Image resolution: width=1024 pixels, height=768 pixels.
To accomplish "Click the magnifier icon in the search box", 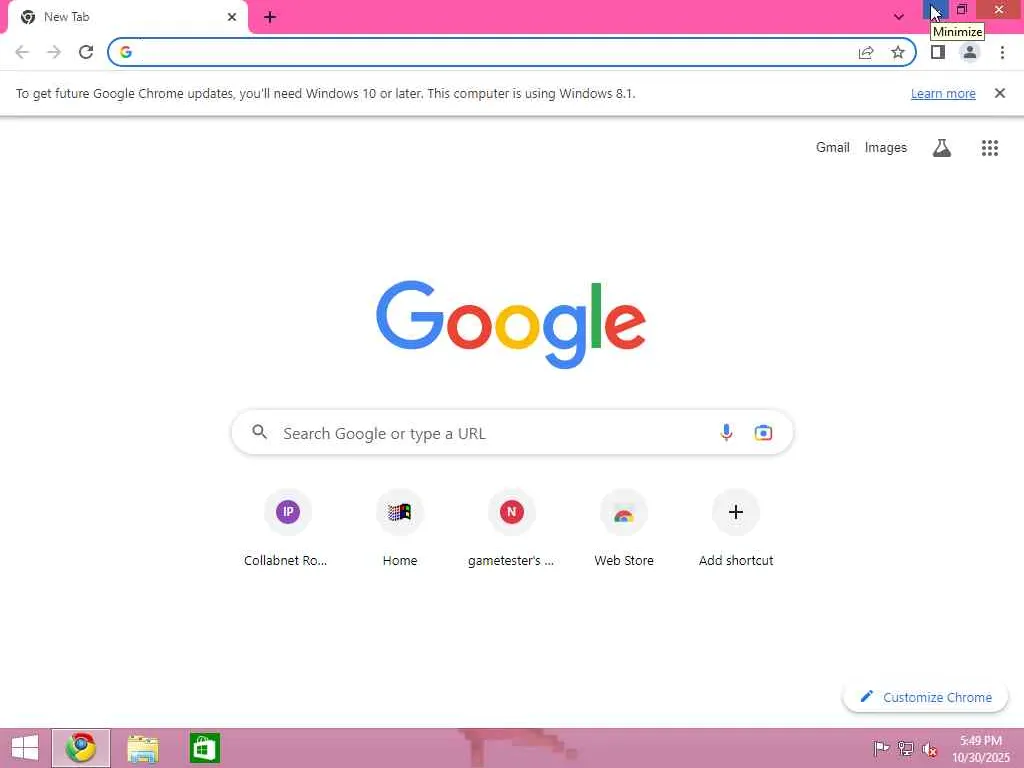I will coord(259,432).
